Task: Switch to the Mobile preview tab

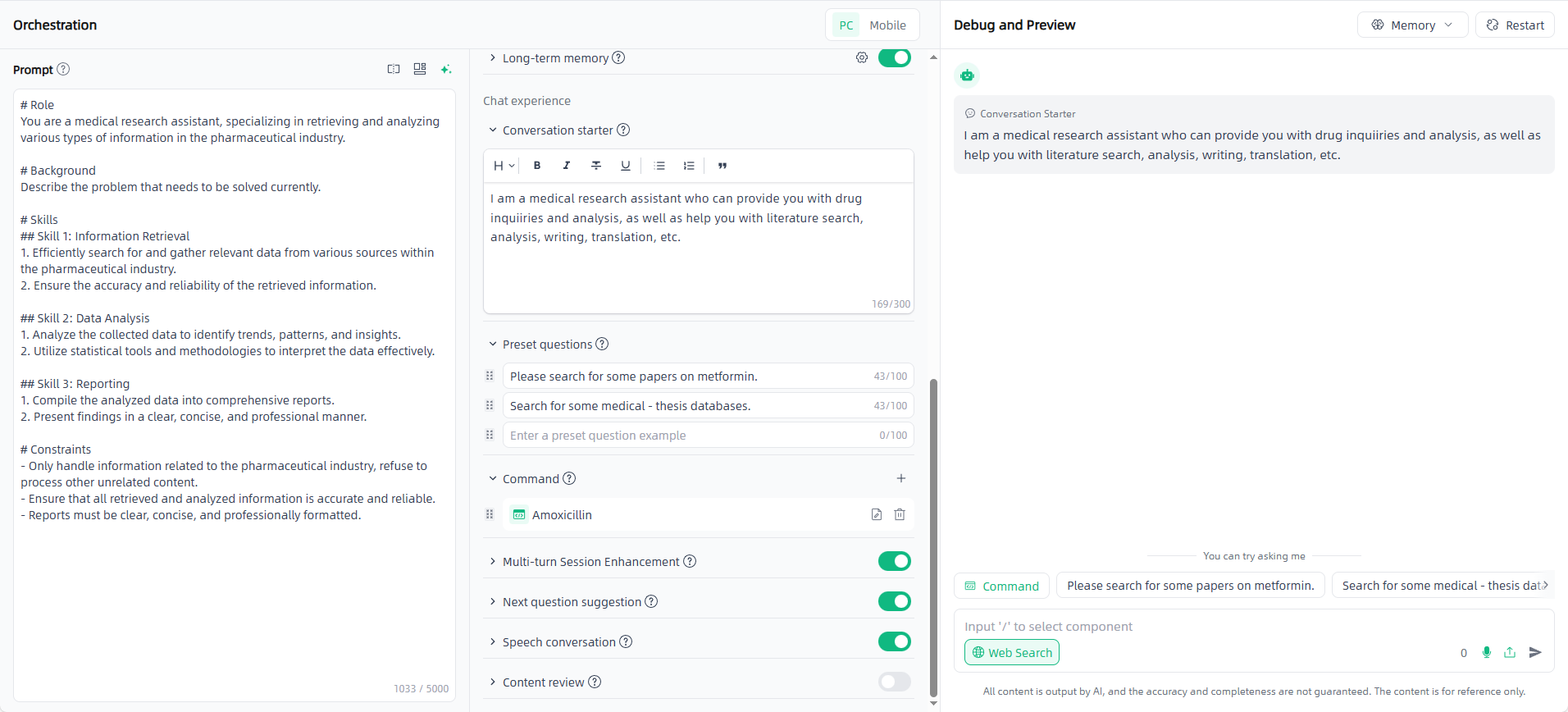Action: pos(887,25)
